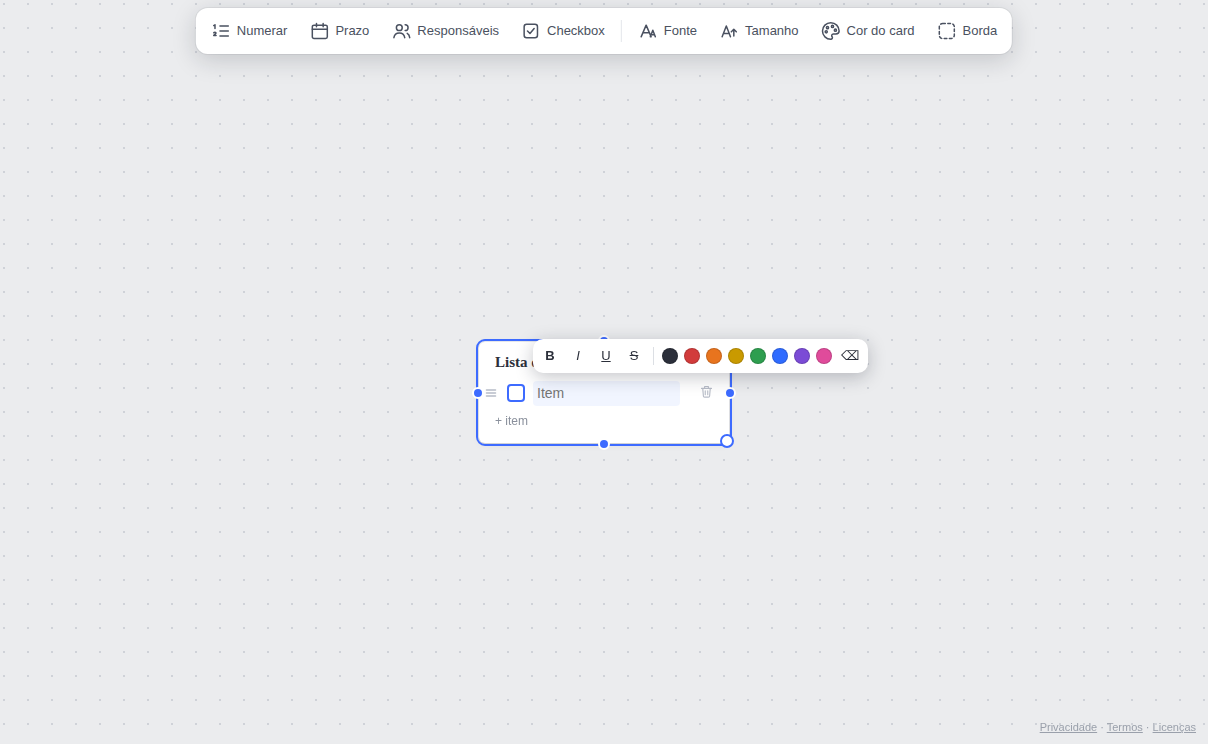
Task: Delete the item using trash icon
Action: (x=707, y=392)
